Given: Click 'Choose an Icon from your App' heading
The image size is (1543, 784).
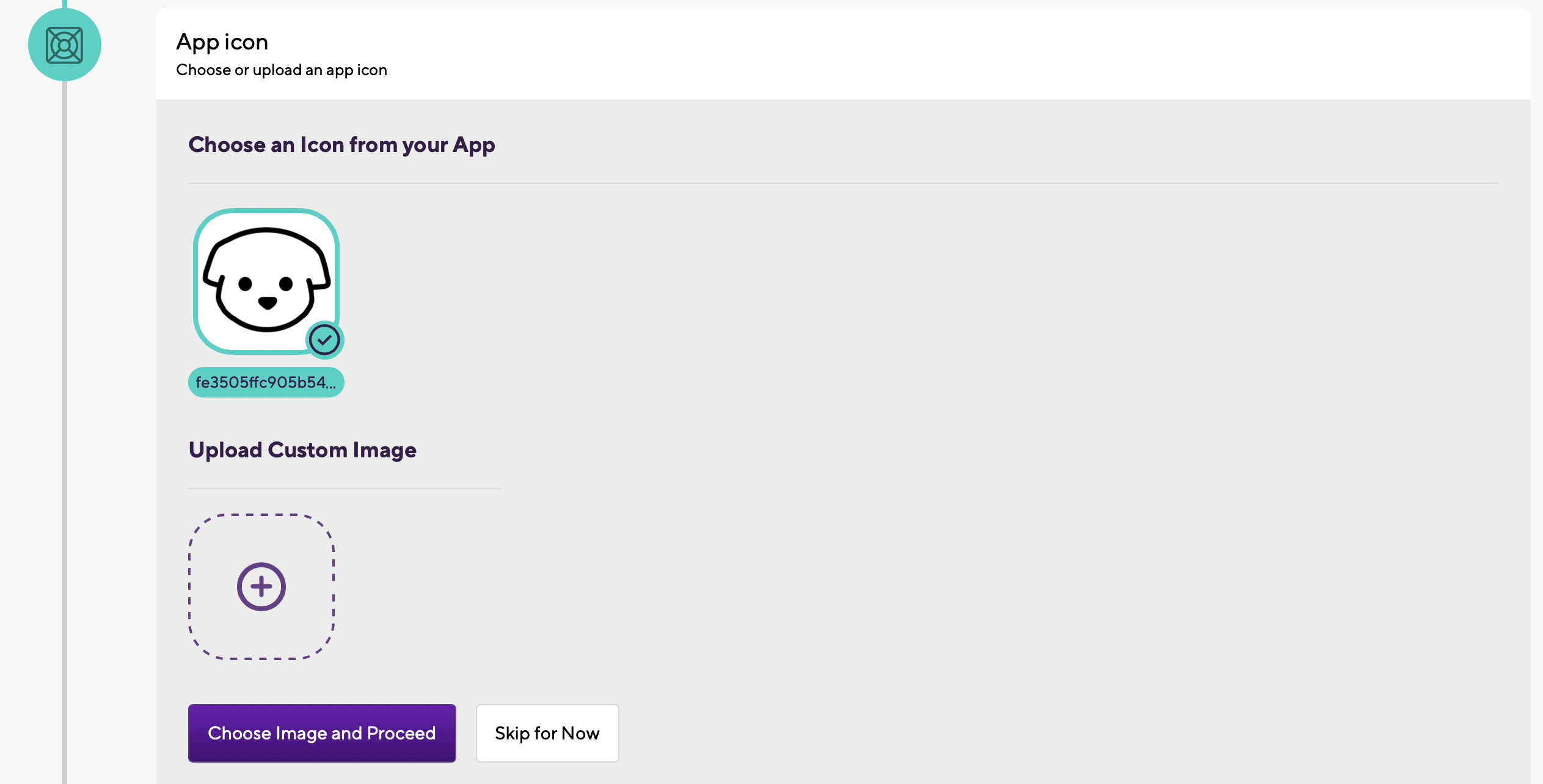Looking at the screenshot, I should coord(341,145).
